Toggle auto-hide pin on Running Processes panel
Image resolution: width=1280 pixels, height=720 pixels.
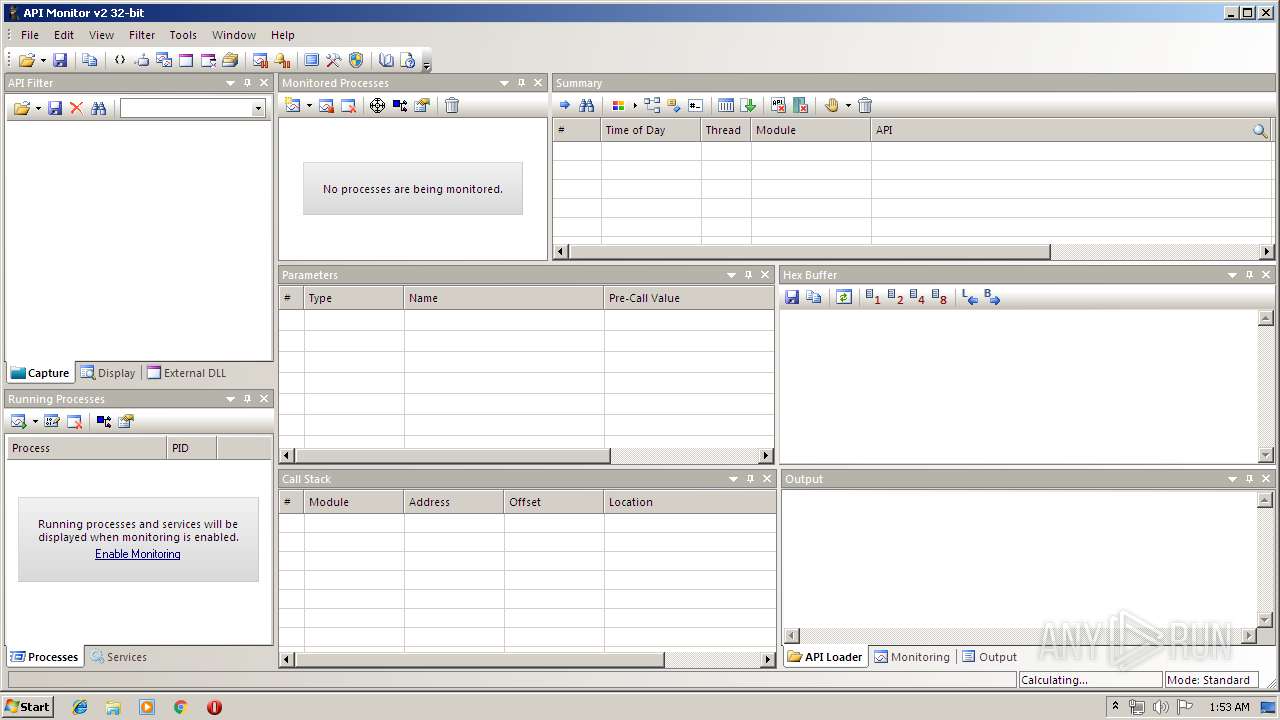pos(247,399)
